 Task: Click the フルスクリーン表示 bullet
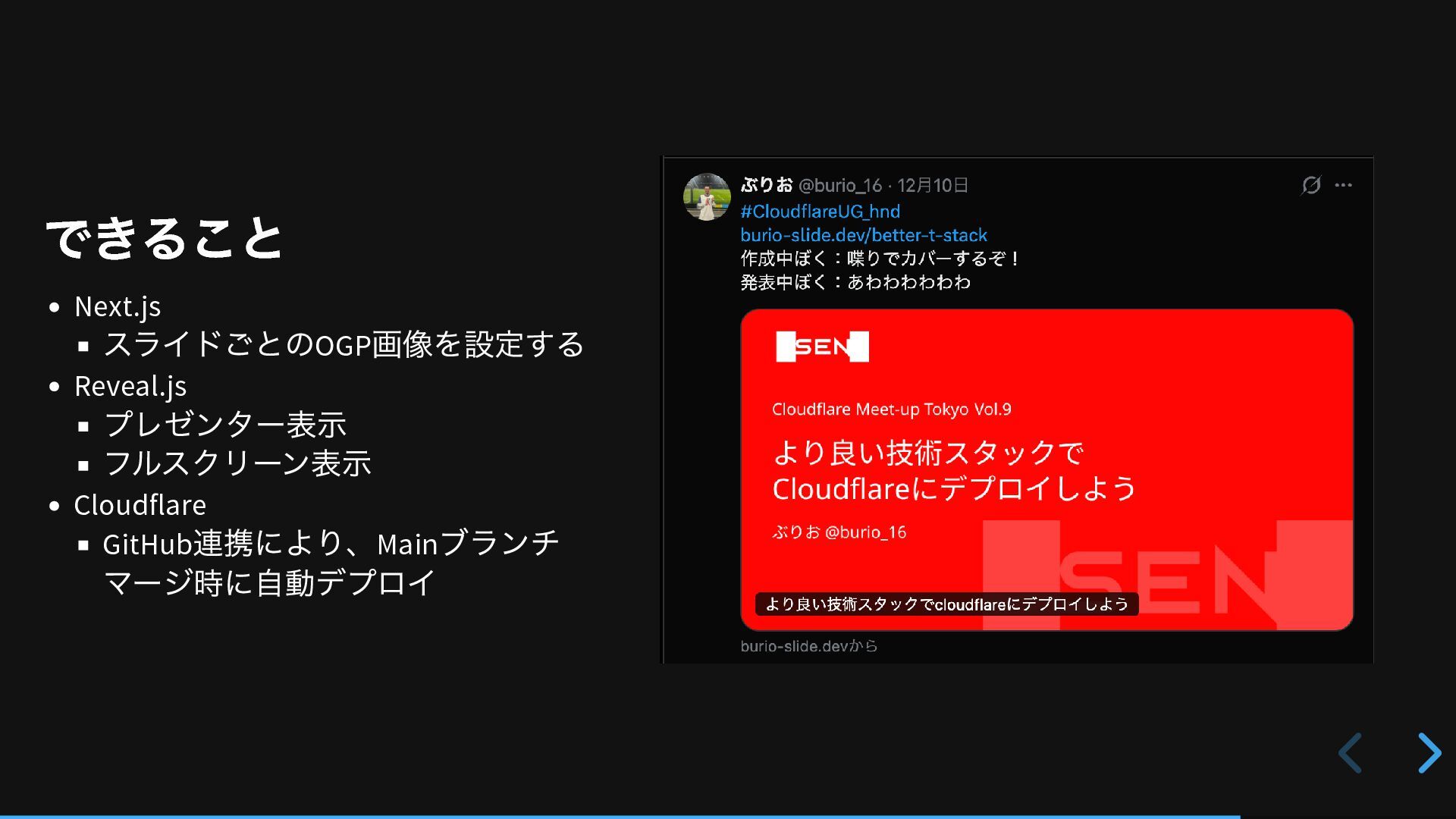(237, 463)
